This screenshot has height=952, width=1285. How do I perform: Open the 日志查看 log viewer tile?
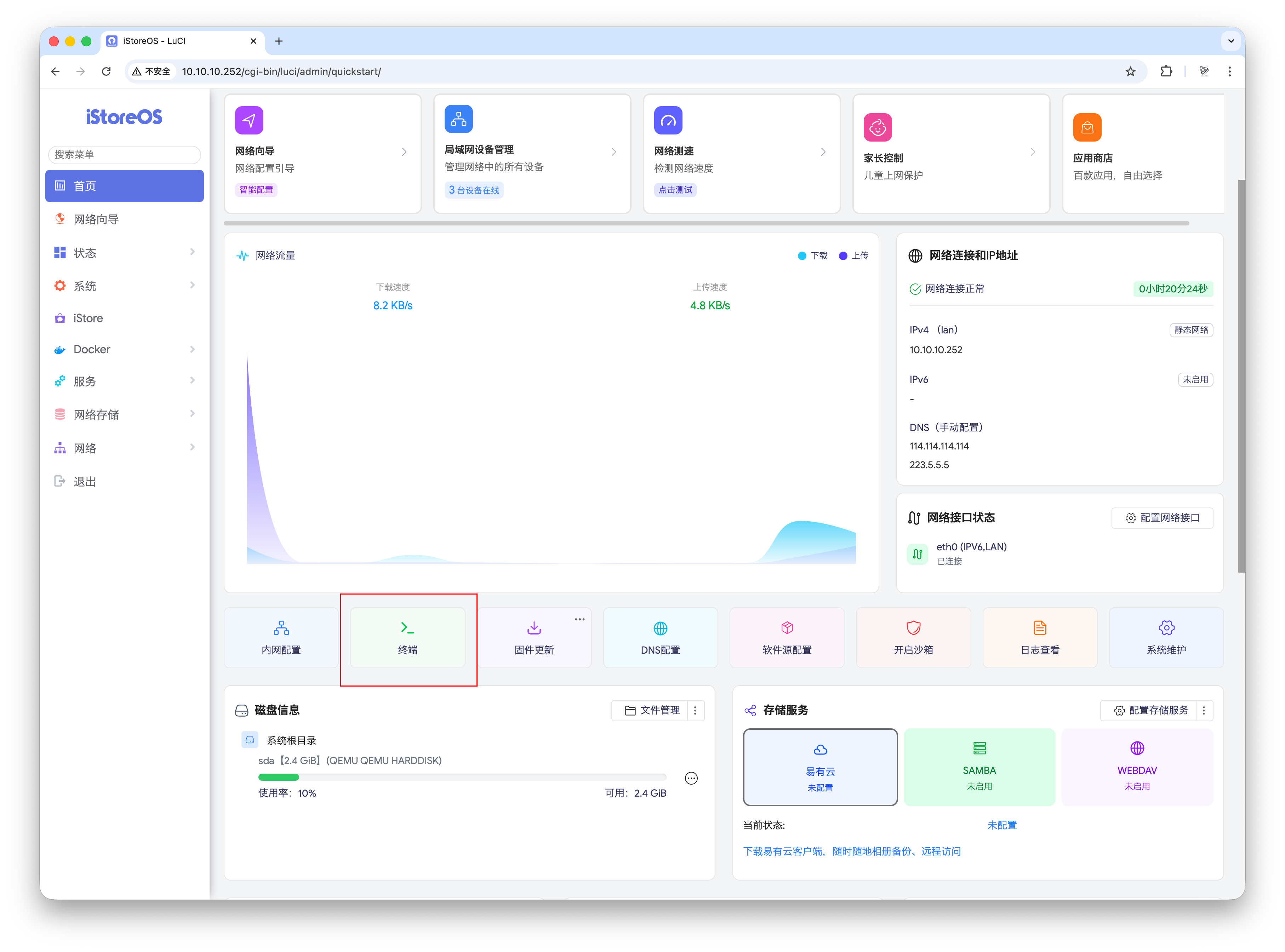pyautogui.click(x=1039, y=638)
